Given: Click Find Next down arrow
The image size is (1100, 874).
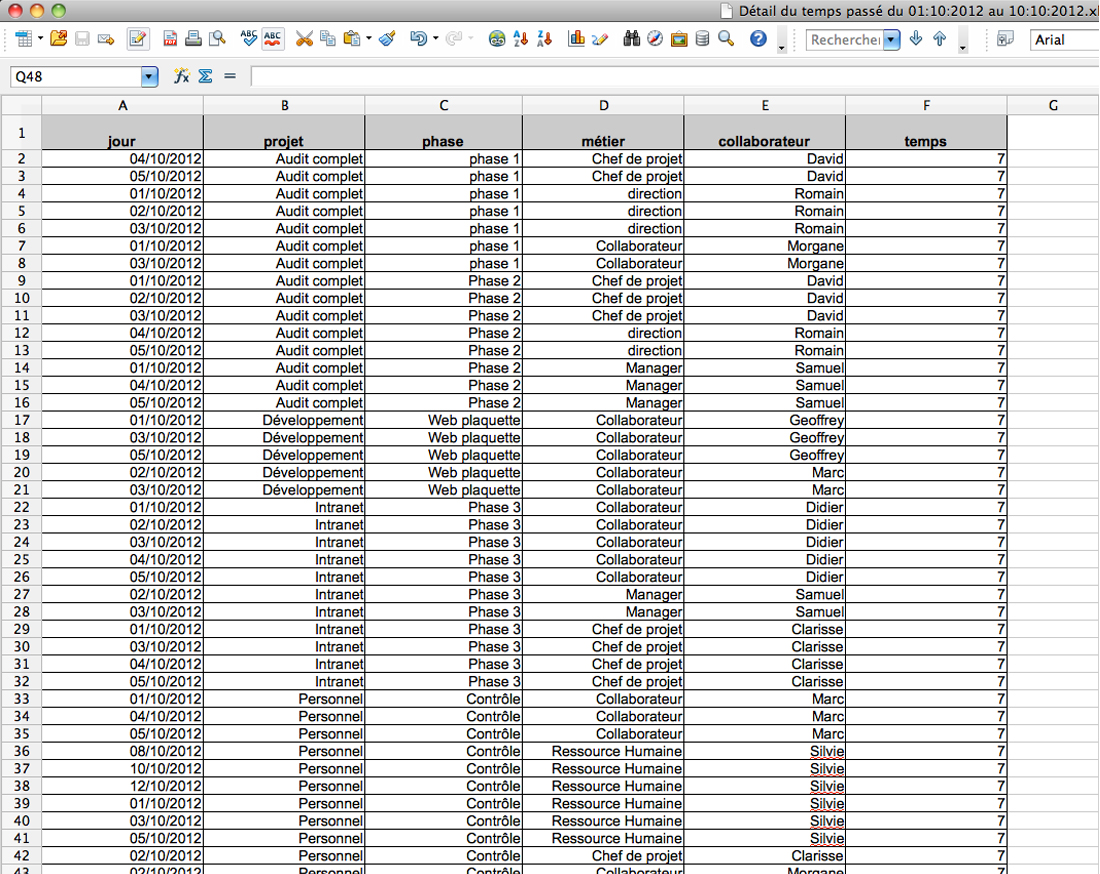Looking at the screenshot, I should (915, 39).
